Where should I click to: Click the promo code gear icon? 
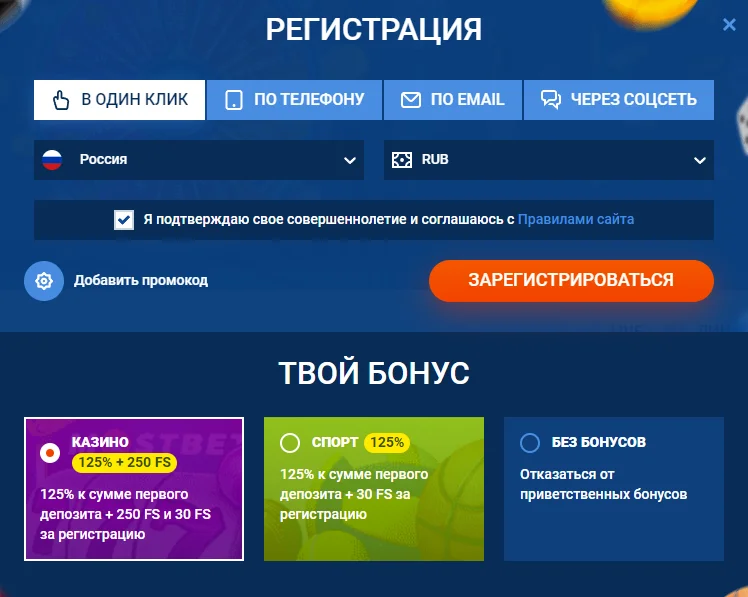44,281
